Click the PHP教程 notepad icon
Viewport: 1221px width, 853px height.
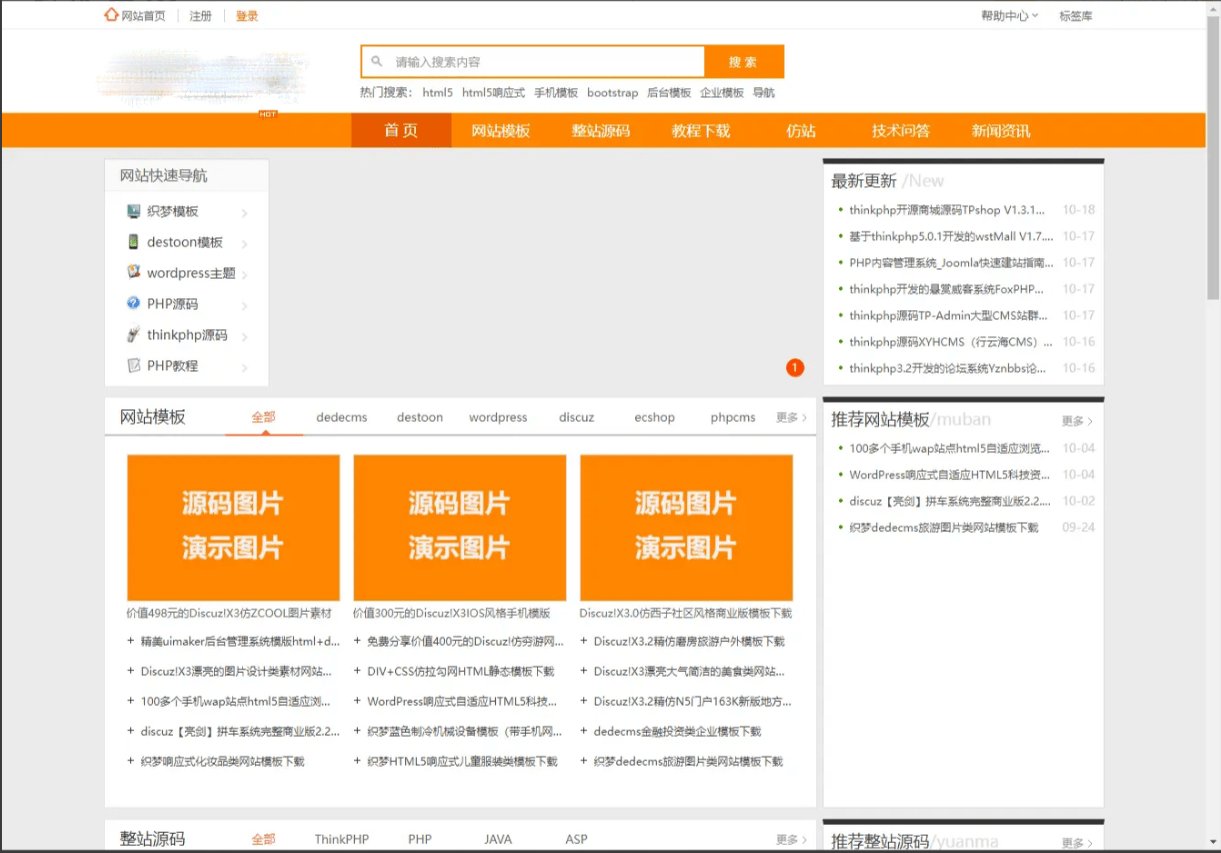(x=134, y=365)
